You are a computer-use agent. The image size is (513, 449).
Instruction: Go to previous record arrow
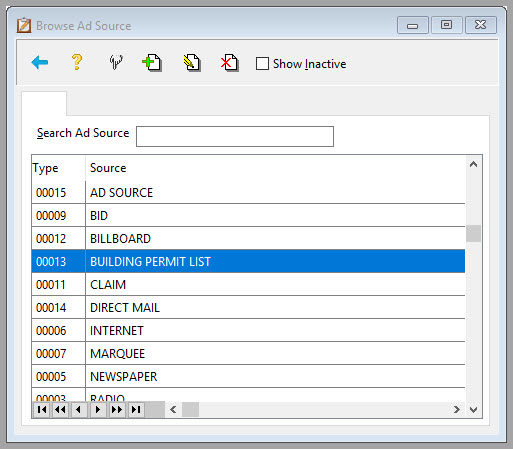(79, 409)
